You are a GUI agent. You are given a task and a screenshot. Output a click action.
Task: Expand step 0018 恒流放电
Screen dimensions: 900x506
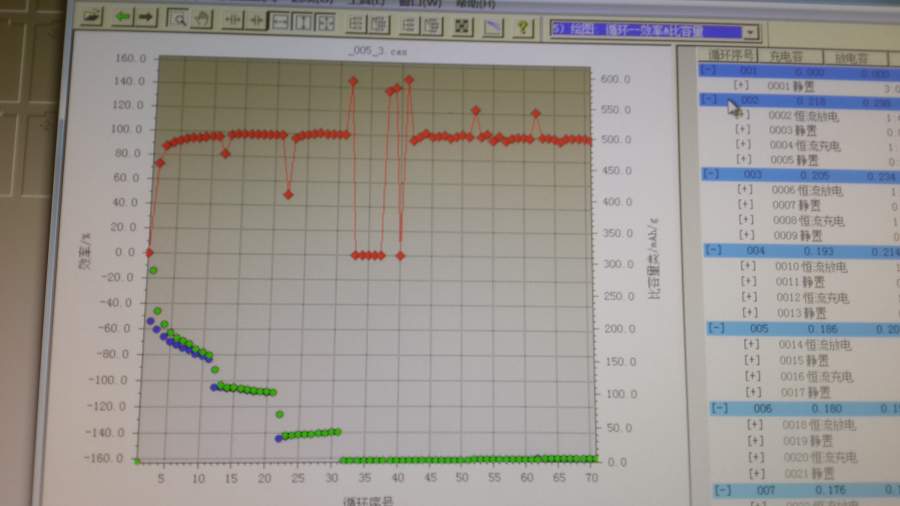tap(755, 425)
